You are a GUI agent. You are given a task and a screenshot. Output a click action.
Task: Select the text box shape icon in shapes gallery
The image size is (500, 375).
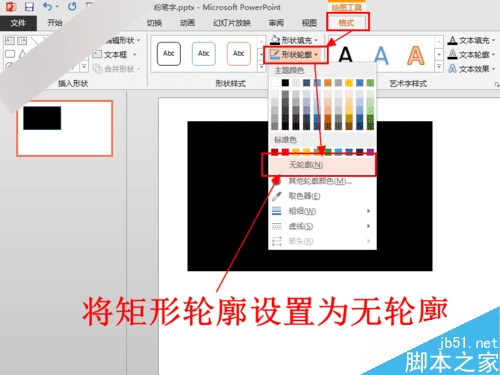10,41
